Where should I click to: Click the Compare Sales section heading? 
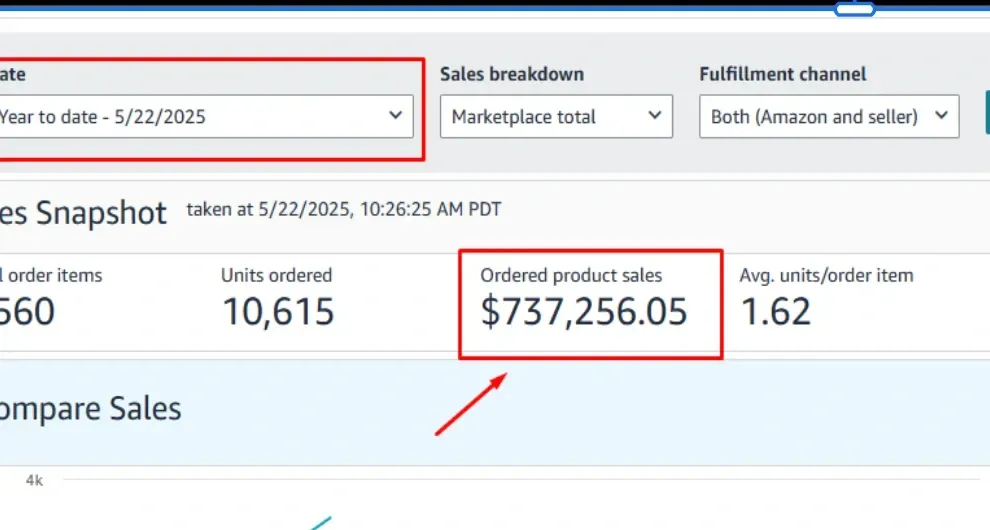(x=91, y=408)
